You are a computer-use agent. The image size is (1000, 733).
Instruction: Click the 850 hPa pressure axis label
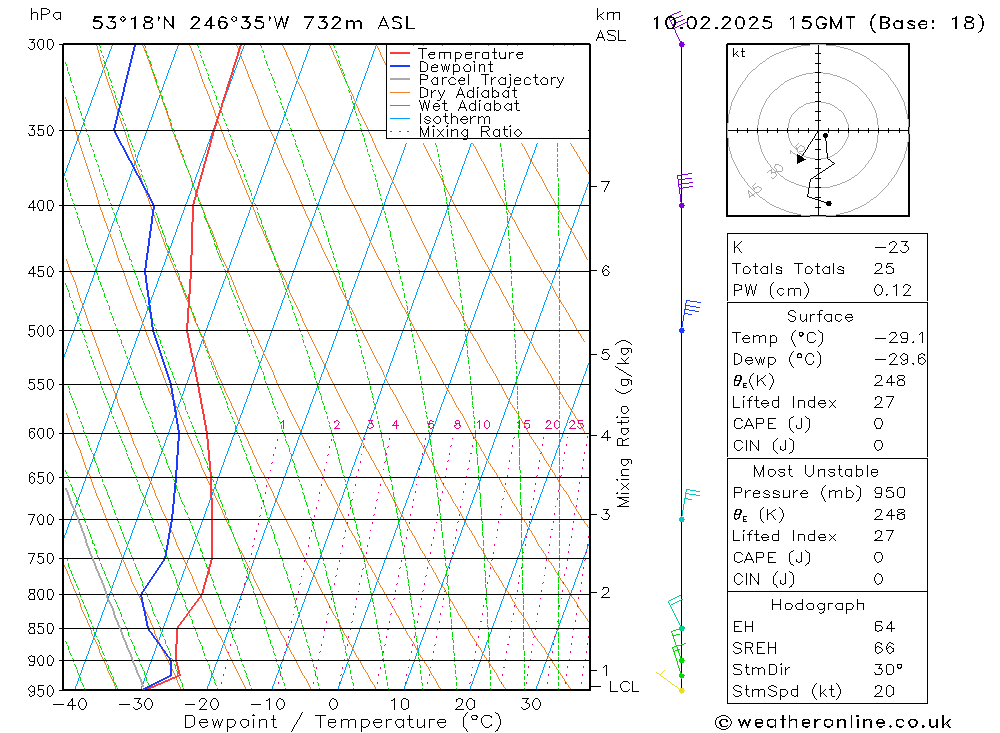click(x=41, y=628)
